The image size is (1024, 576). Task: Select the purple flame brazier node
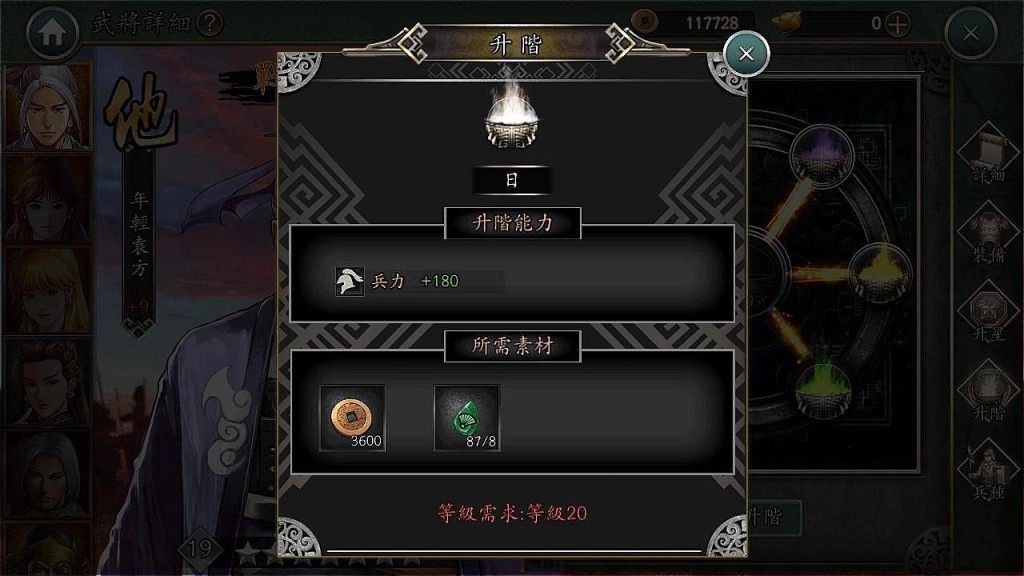822,156
